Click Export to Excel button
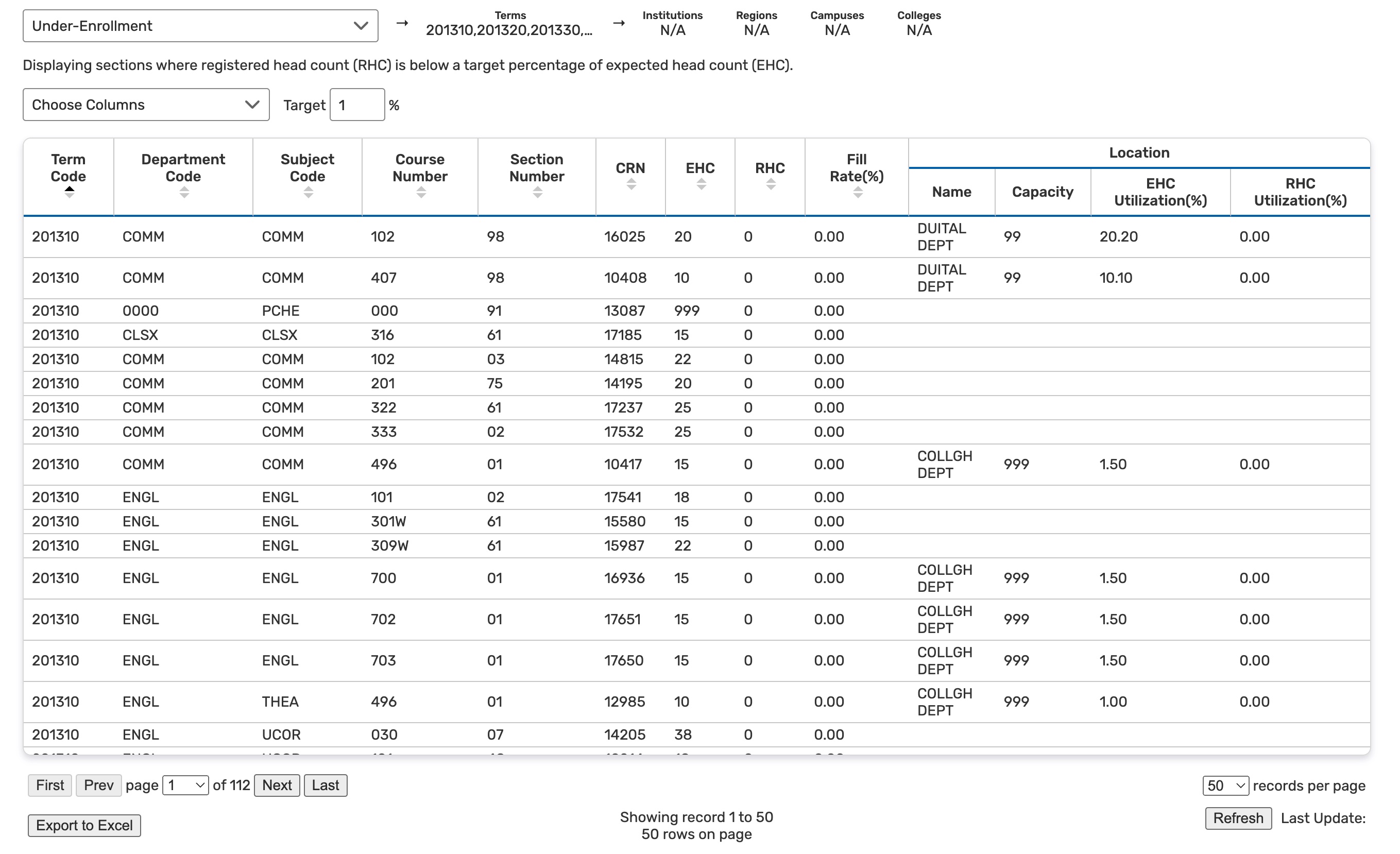 [x=84, y=826]
